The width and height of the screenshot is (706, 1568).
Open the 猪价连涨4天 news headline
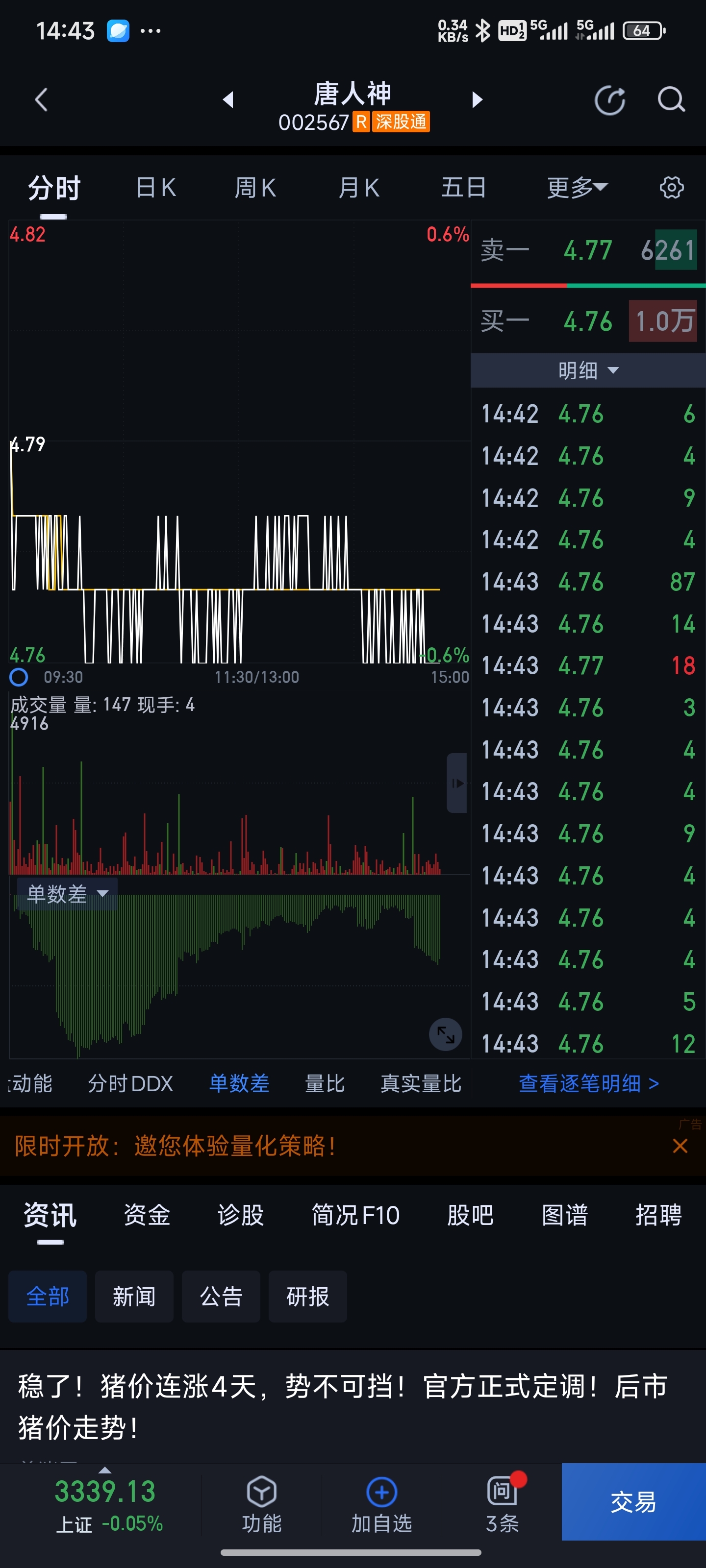click(343, 1406)
